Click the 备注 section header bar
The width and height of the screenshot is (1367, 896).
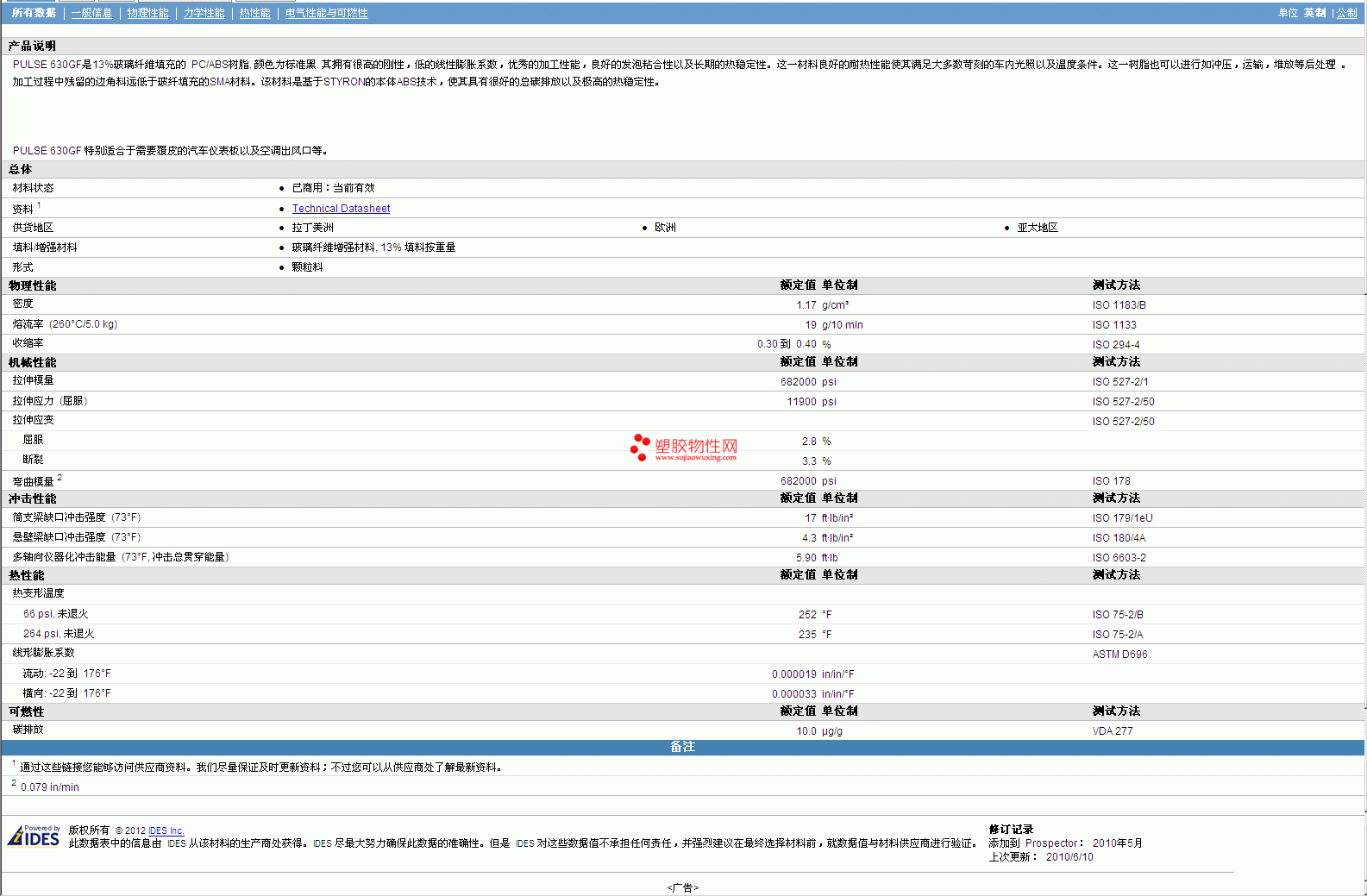tap(683, 747)
